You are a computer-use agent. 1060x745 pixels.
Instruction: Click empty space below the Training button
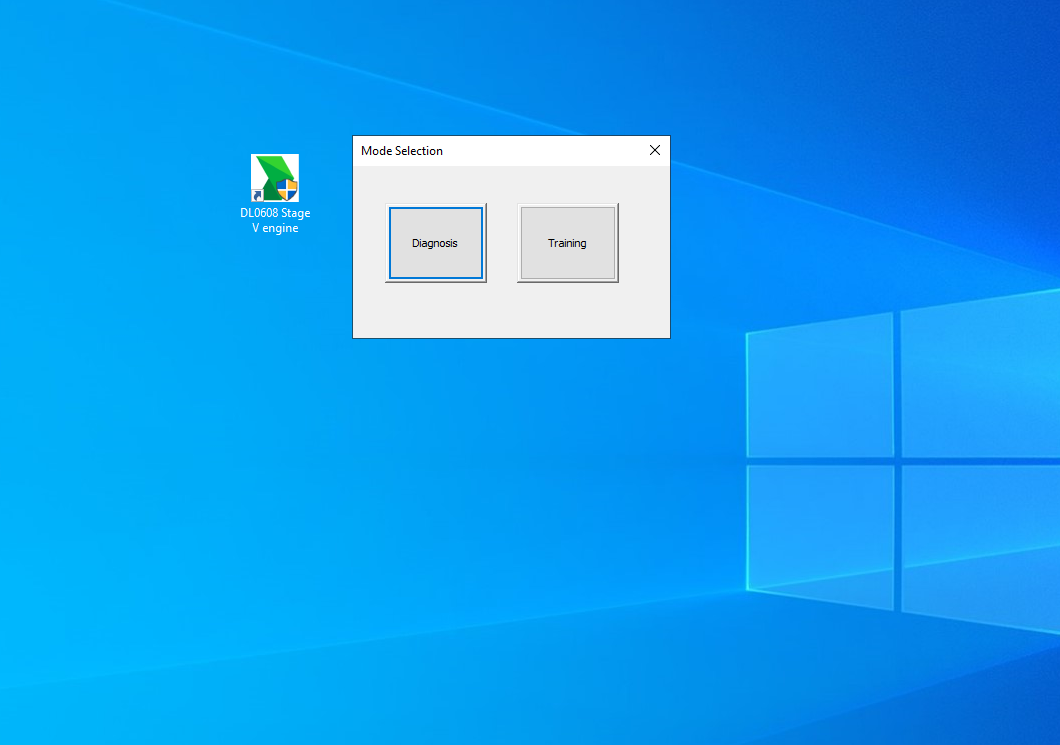[x=567, y=310]
